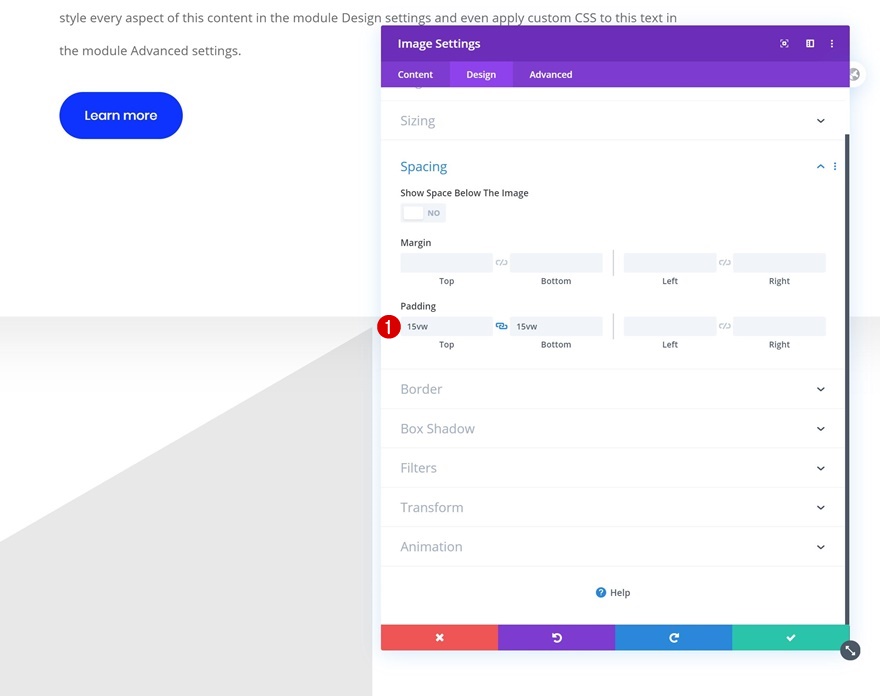
Task: Select the Design tab
Action: click(481, 75)
